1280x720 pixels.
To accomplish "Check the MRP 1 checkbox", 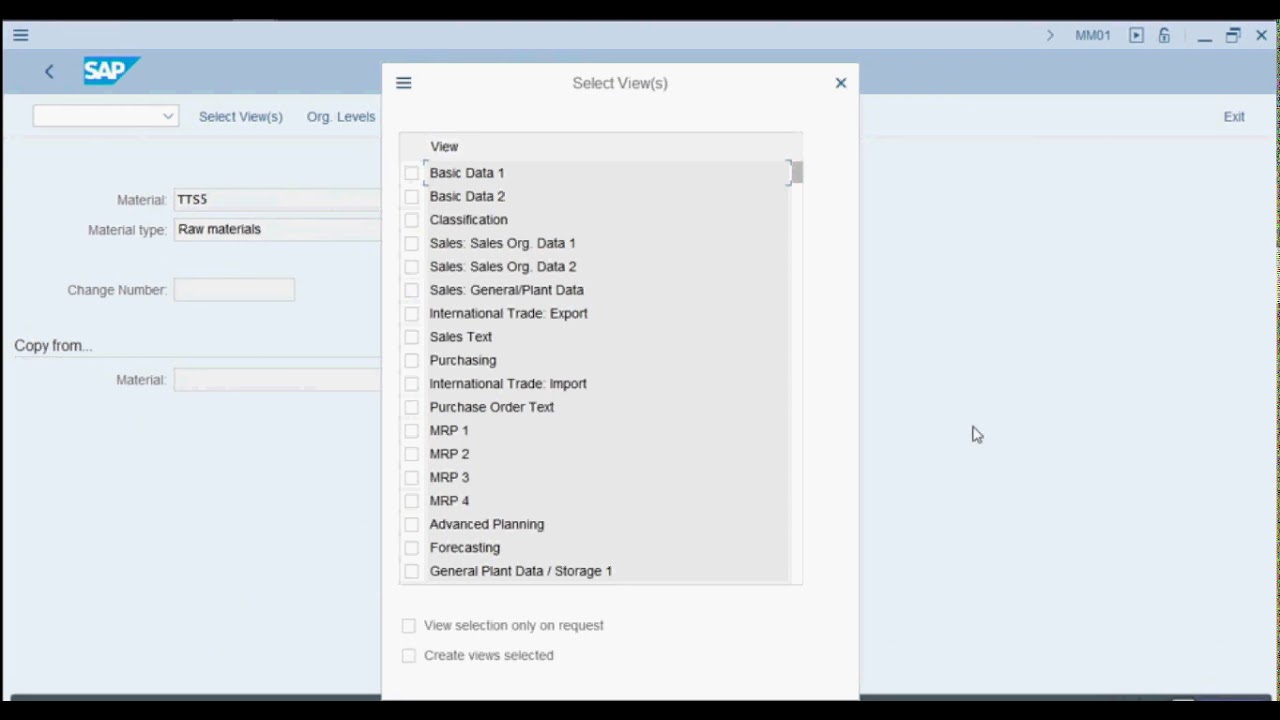I will (412, 431).
